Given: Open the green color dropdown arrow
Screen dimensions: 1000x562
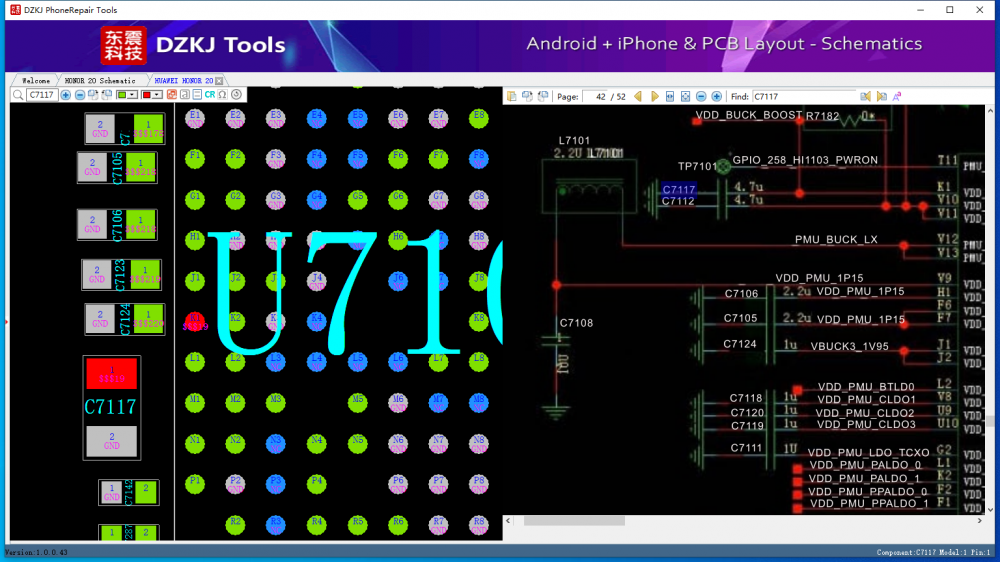Looking at the screenshot, I should click(132, 94).
